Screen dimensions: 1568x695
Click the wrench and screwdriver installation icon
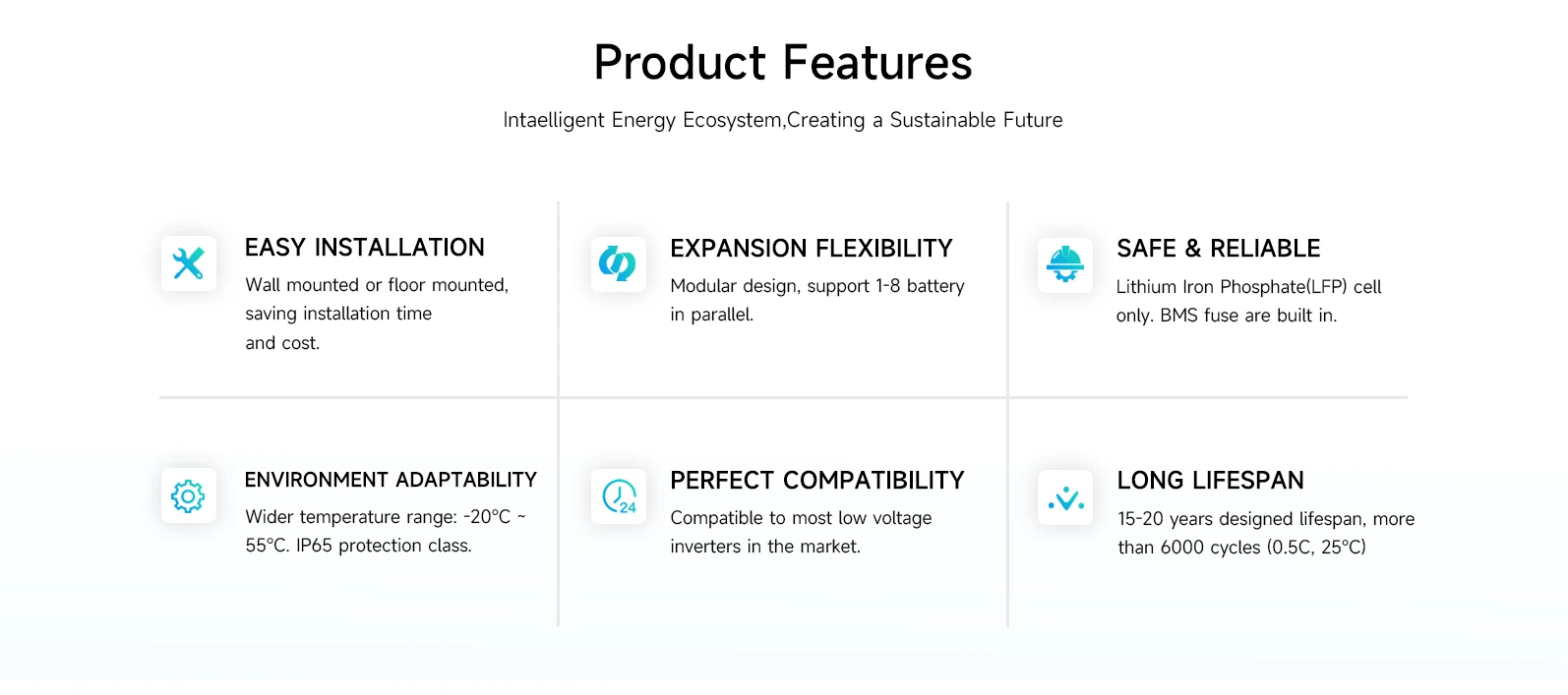pyautogui.click(x=189, y=263)
